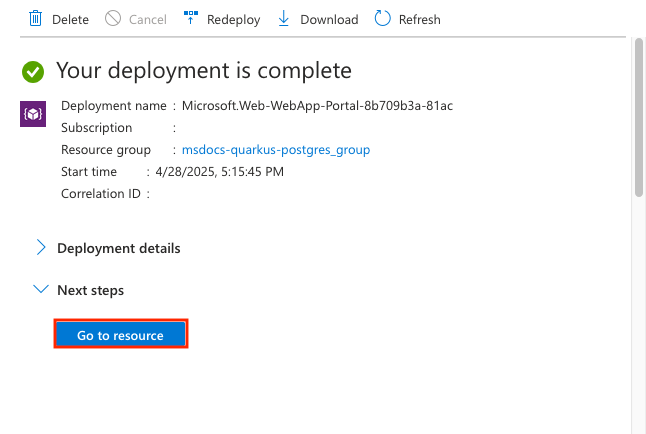Expand Deployment details with the chevron
Viewport: 646px width, 434px height.
[x=41, y=247]
